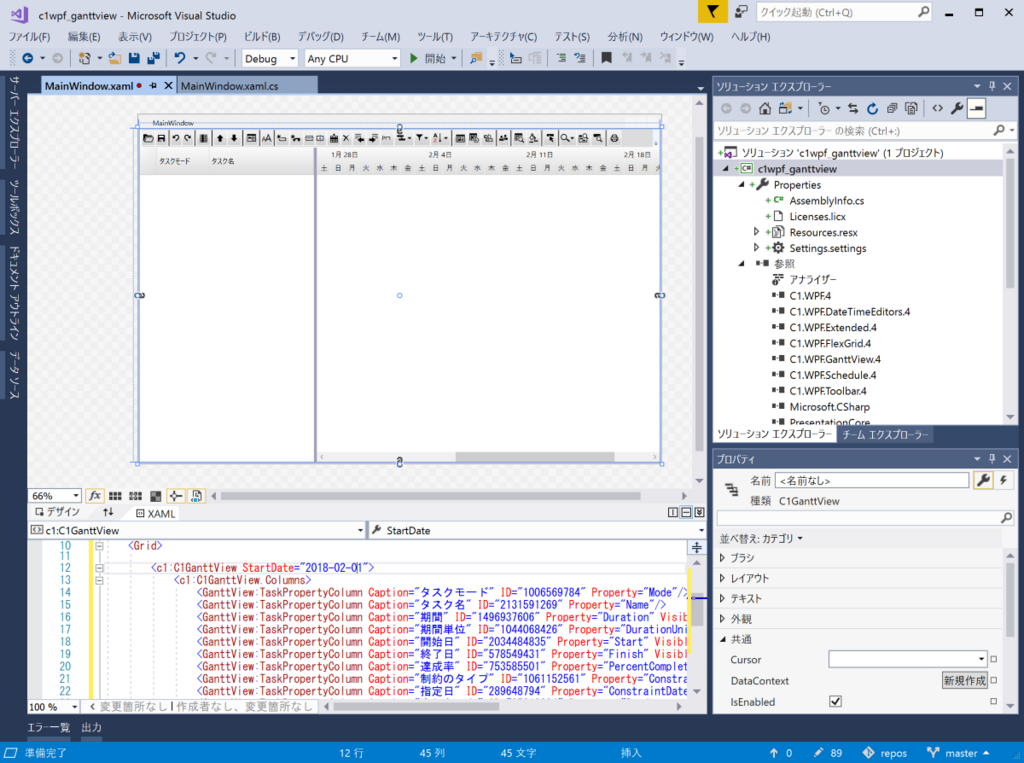Viewport: 1024px width, 763px height.
Task: Click the Home icon in Solution Explorer
Action: coord(765,108)
